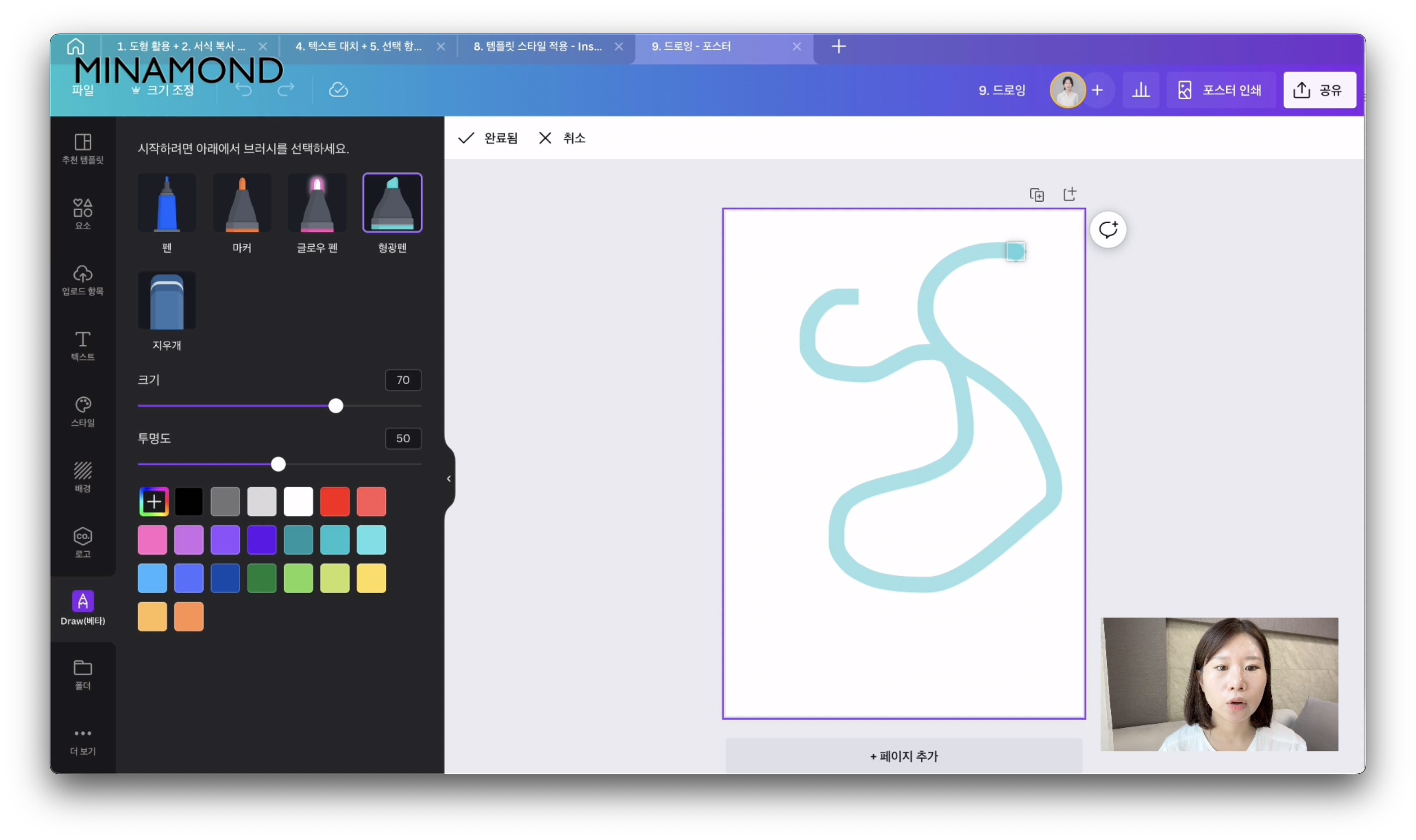Viewport: 1416px width, 840px height.
Task: Open the 업로드 항목 (uploads) panel
Action: (83, 280)
